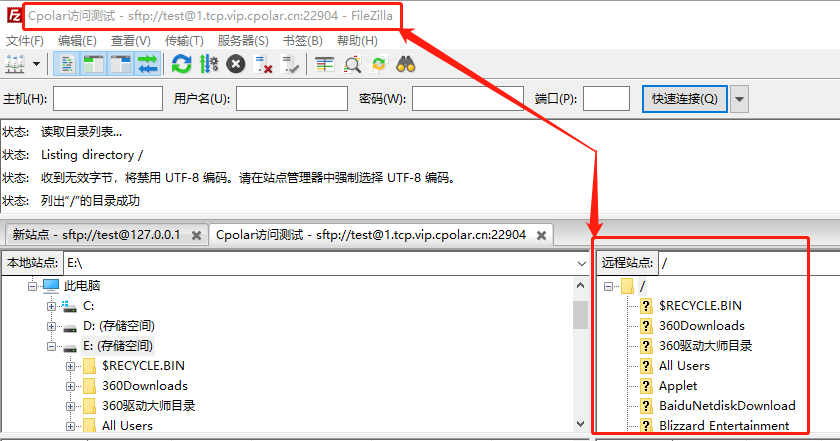Cancel the current operation

[236, 65]
